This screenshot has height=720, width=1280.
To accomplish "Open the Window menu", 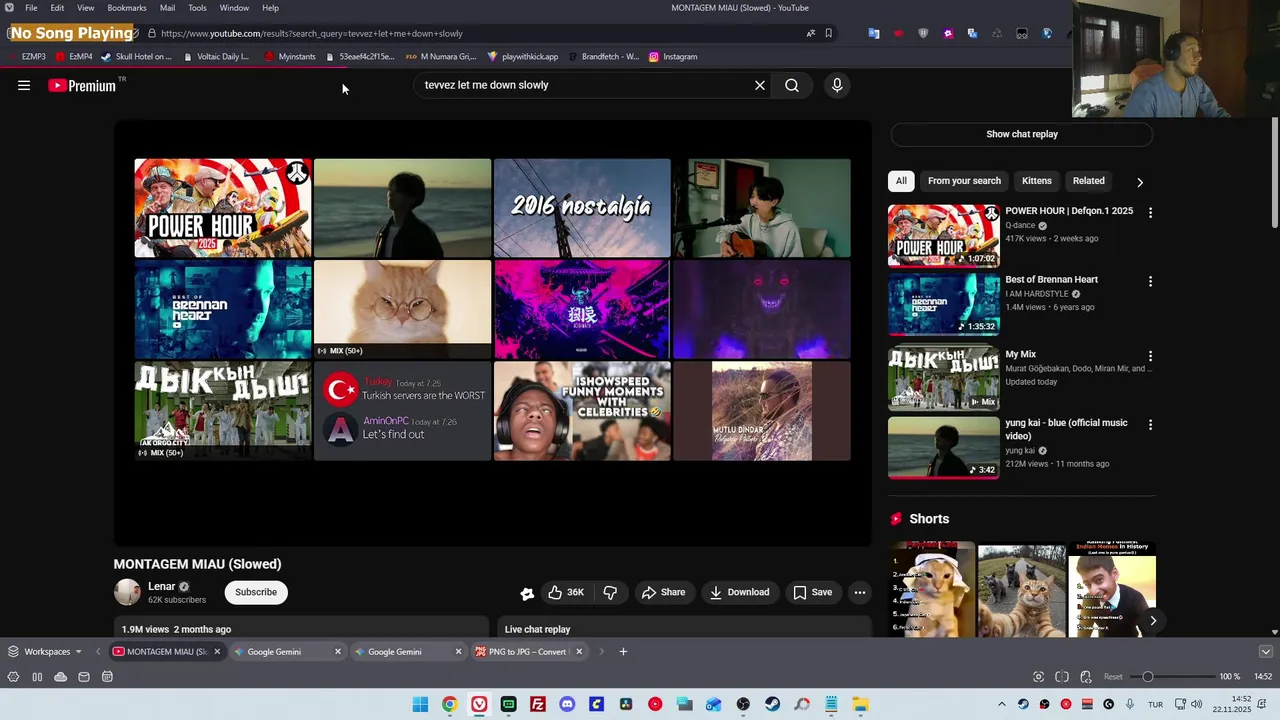I will [x=234, y=8].
